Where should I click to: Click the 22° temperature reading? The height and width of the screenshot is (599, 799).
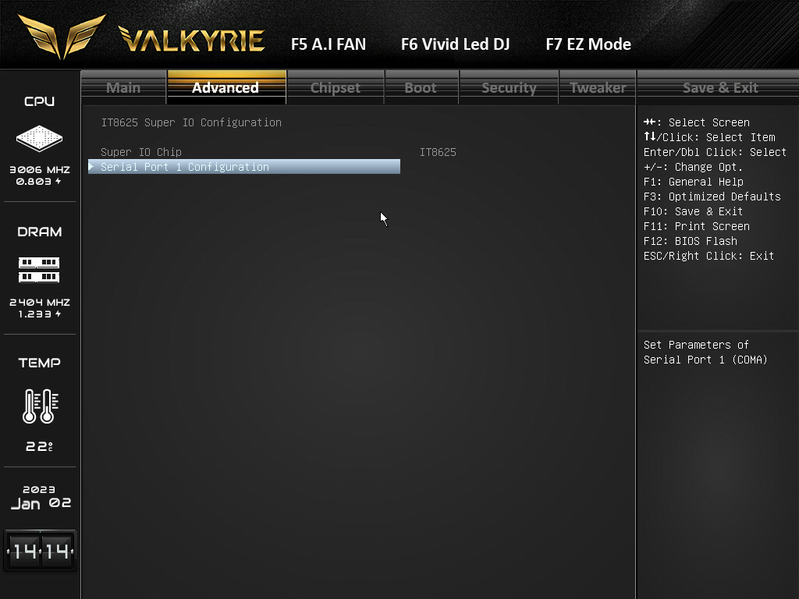[x=39, y=447]
